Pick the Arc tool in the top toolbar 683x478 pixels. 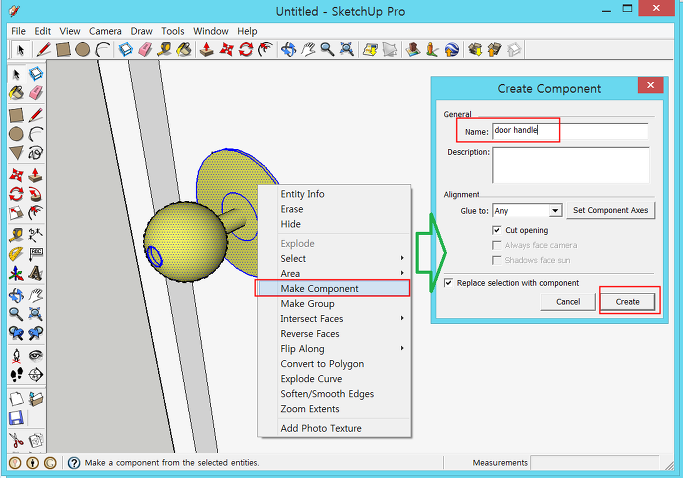103,49
